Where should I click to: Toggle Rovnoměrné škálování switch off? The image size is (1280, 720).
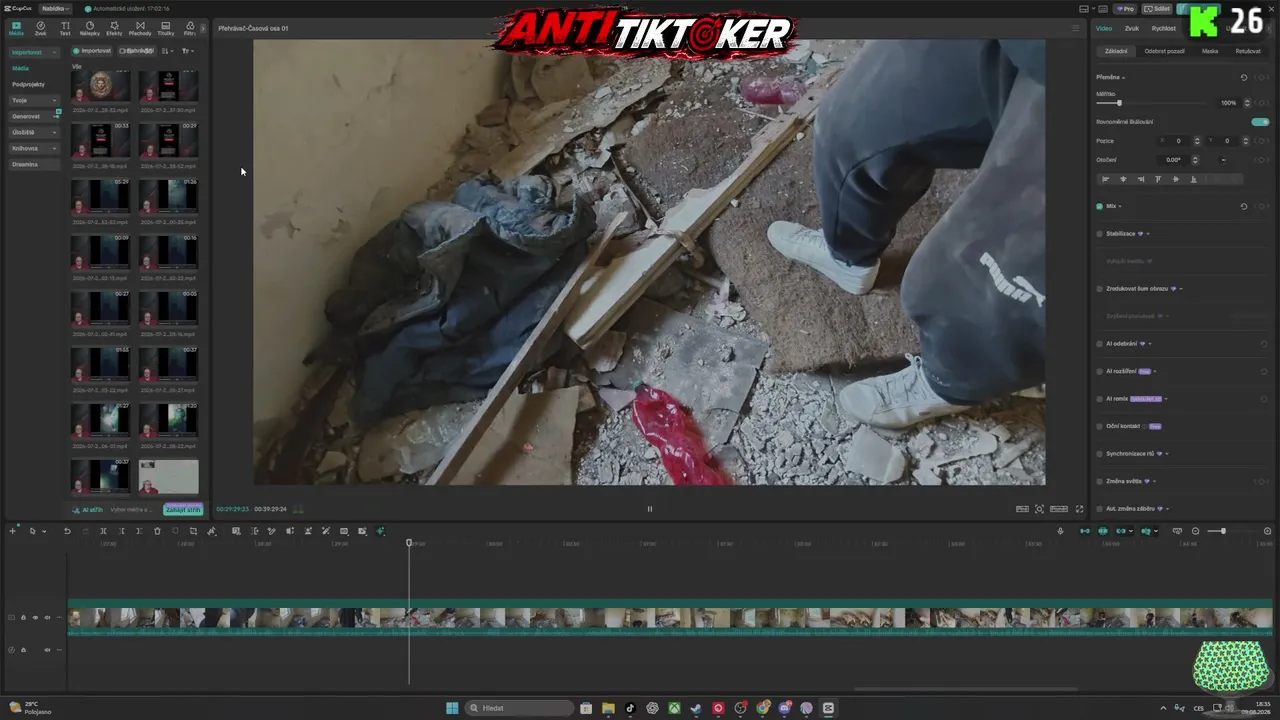tap(1260, 122)
